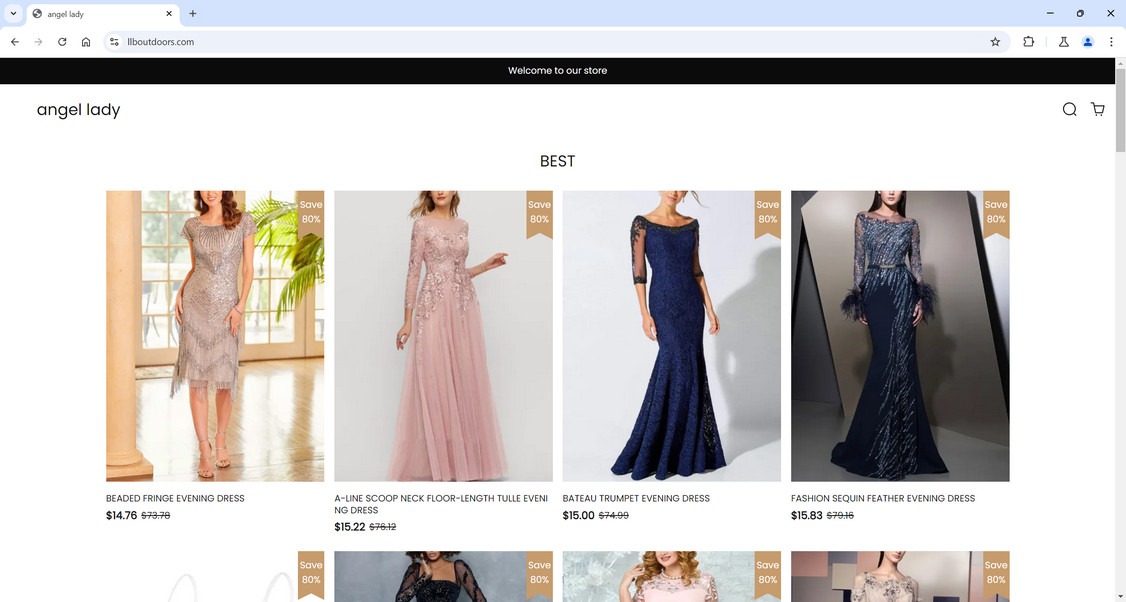Reload the page with refresh icon
This screenshot has width=1126, height=602.
pyautogui.click(x=62, y=42)
